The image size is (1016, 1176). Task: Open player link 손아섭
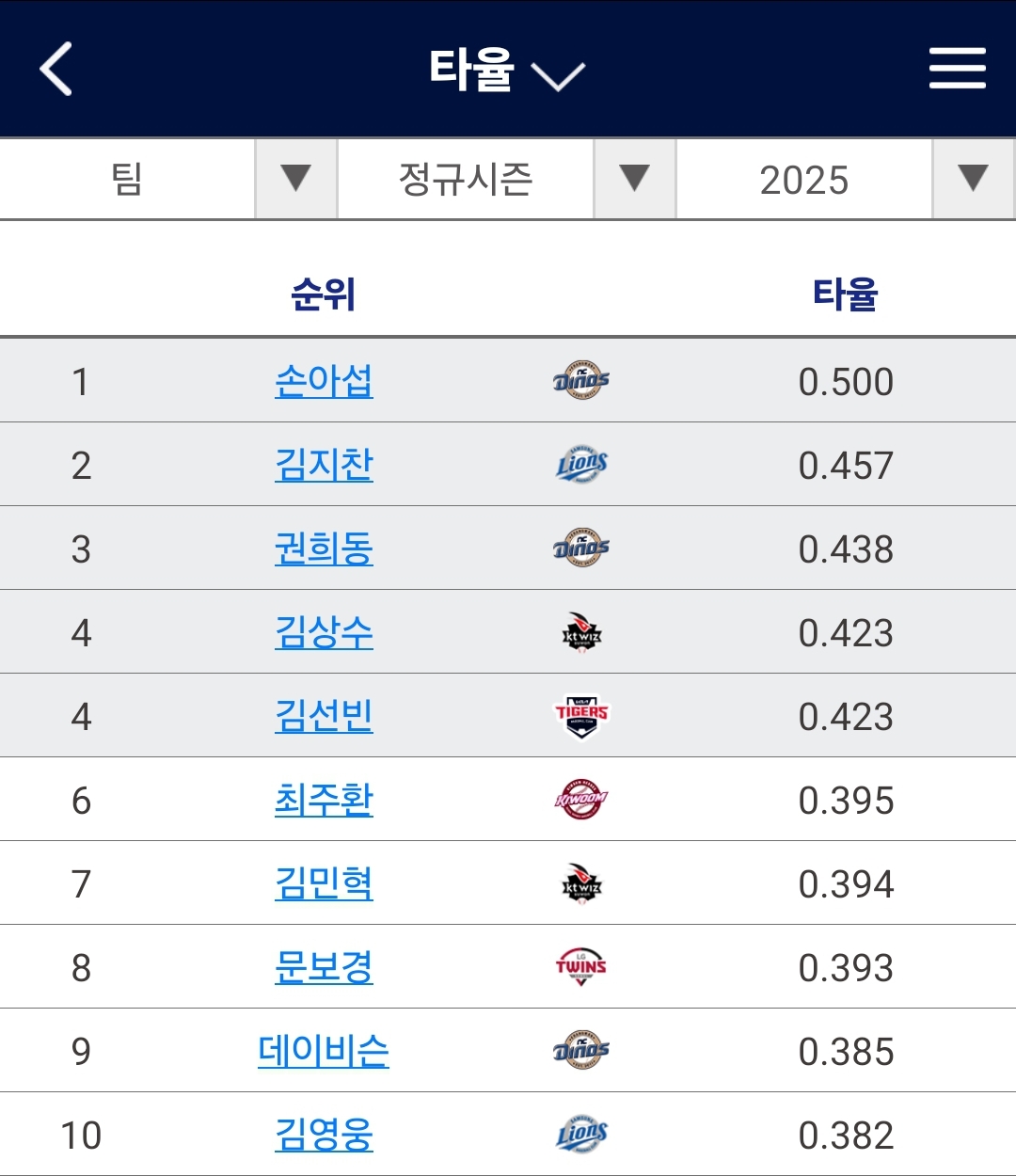point(324,381)
